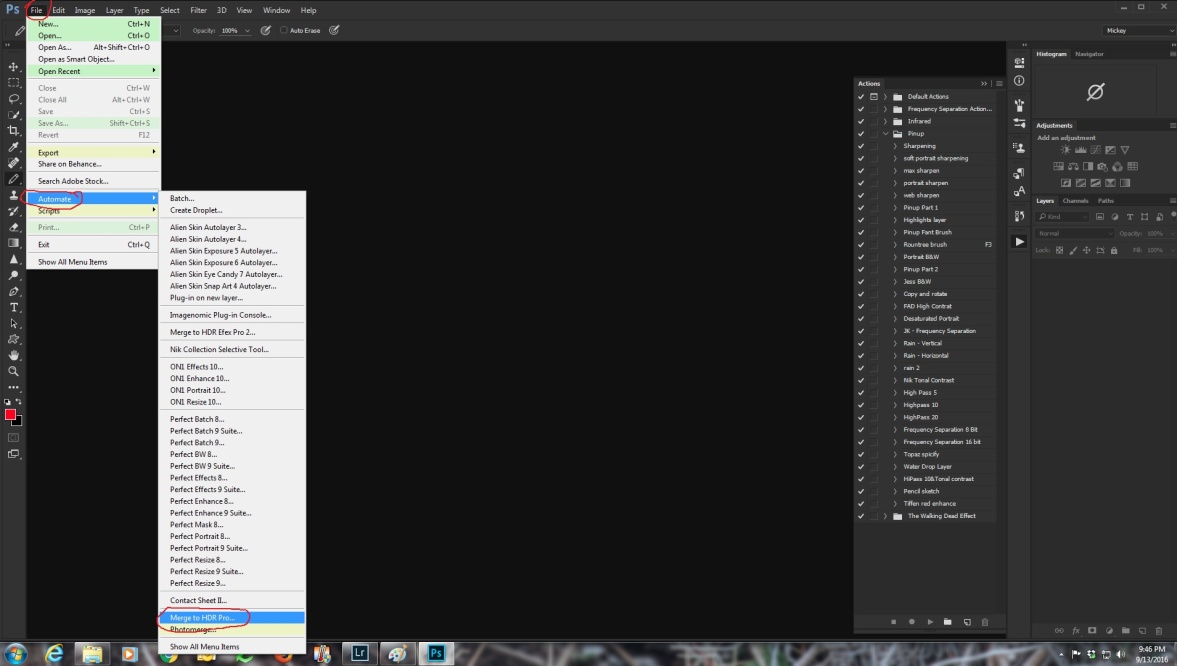Select the Eyedropper tool
Screen dimensions: 1177x666
(14, 146)
